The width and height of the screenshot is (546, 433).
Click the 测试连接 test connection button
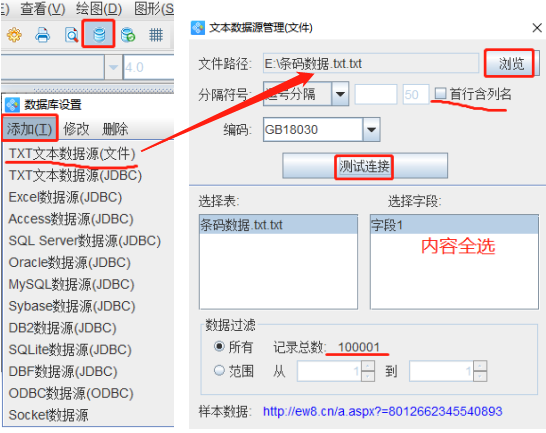(365, 166)
